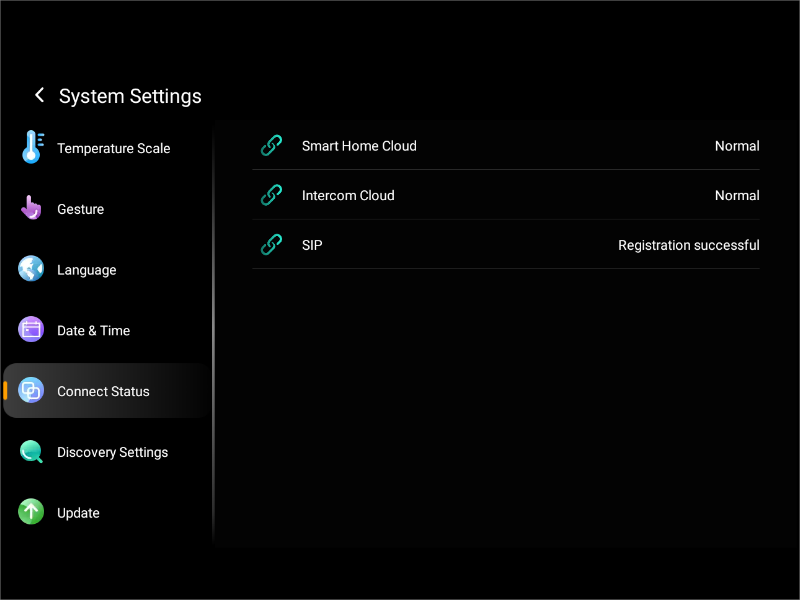This screenshot has height=600, width=800.
Task: Click the SIP link icon
Action: pos(271,245)
